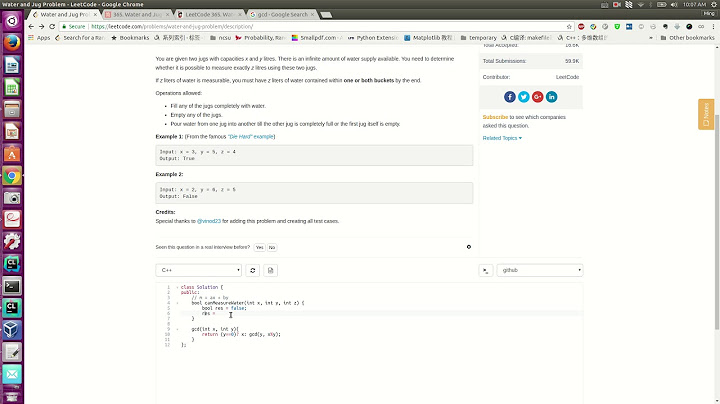Share the problem on Google Plus
This screenshot has width=720, height=404.
[x=538, y=97]
